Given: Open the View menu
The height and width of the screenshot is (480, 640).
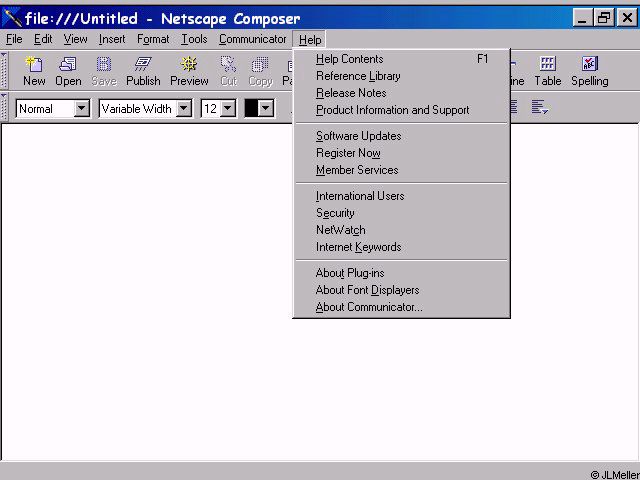Looking at the screenshot, I should click(x=75, y=39).
